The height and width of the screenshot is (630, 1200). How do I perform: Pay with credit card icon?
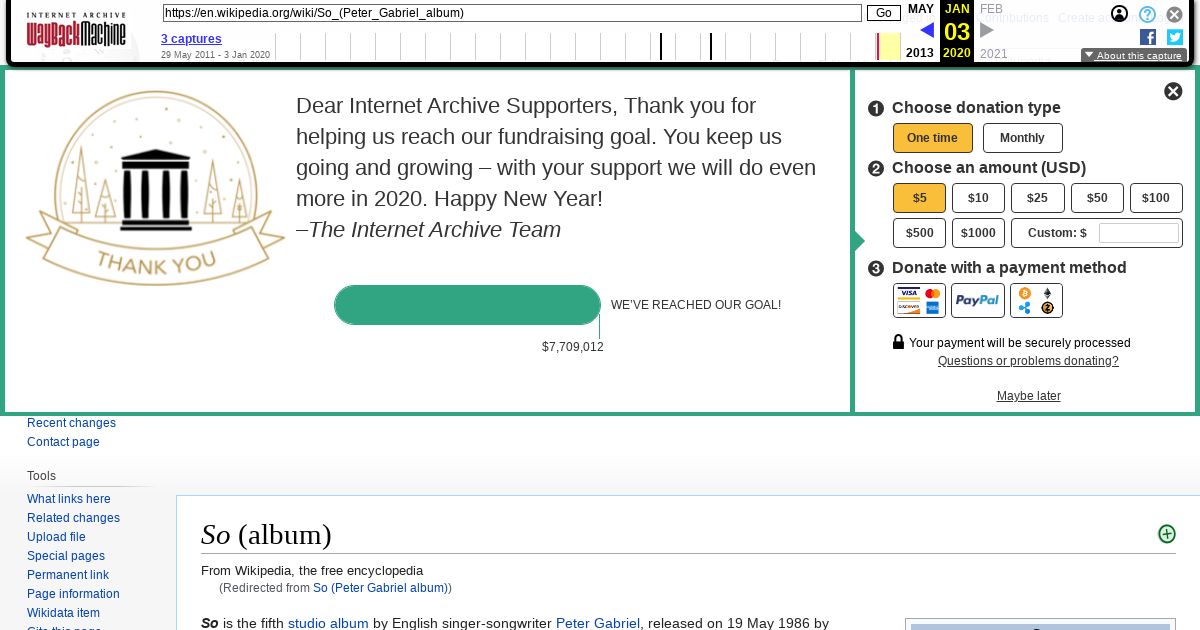click(x=919, y=300)
